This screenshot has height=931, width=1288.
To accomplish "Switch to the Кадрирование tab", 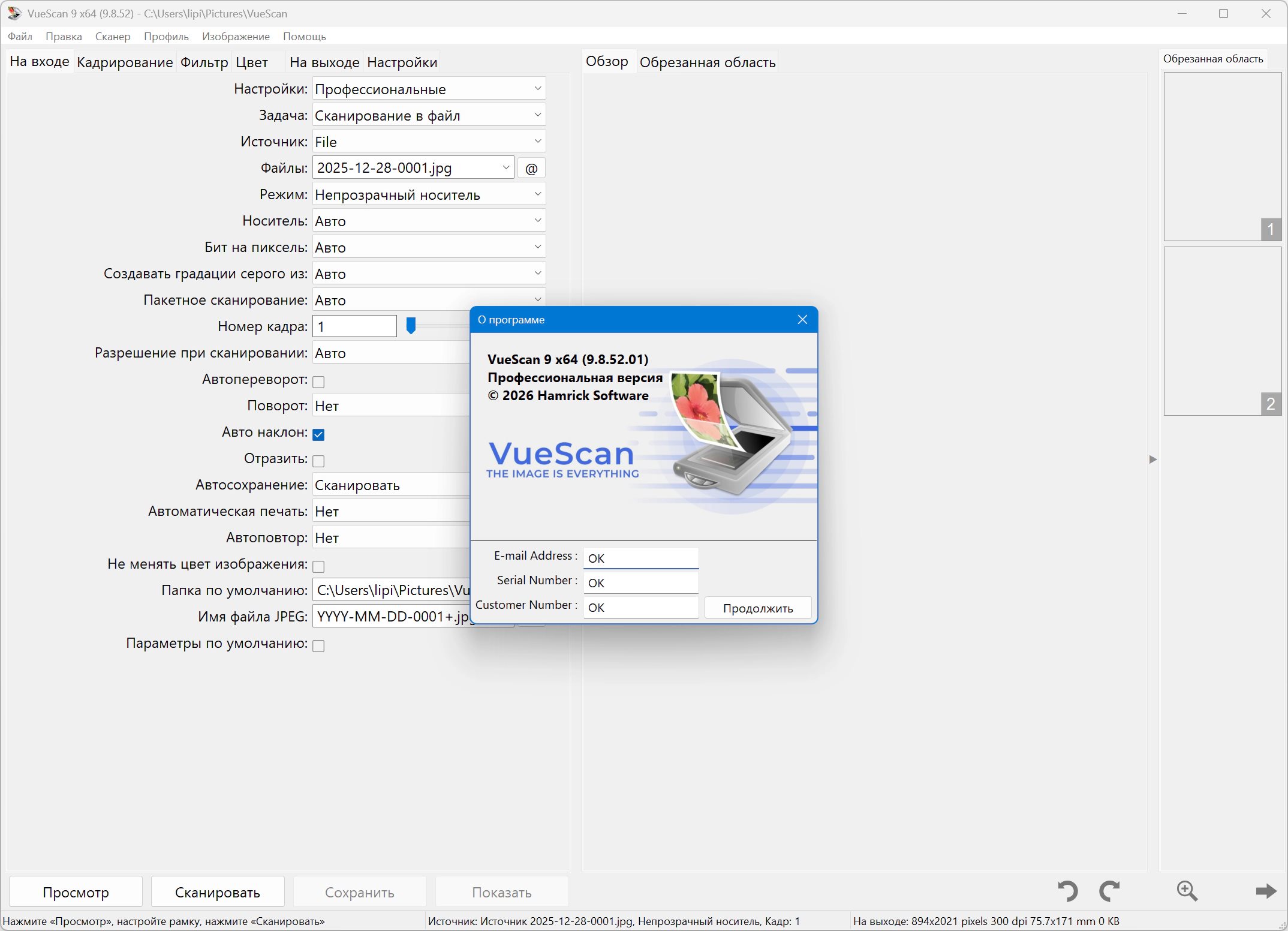I will coord(125,62).
